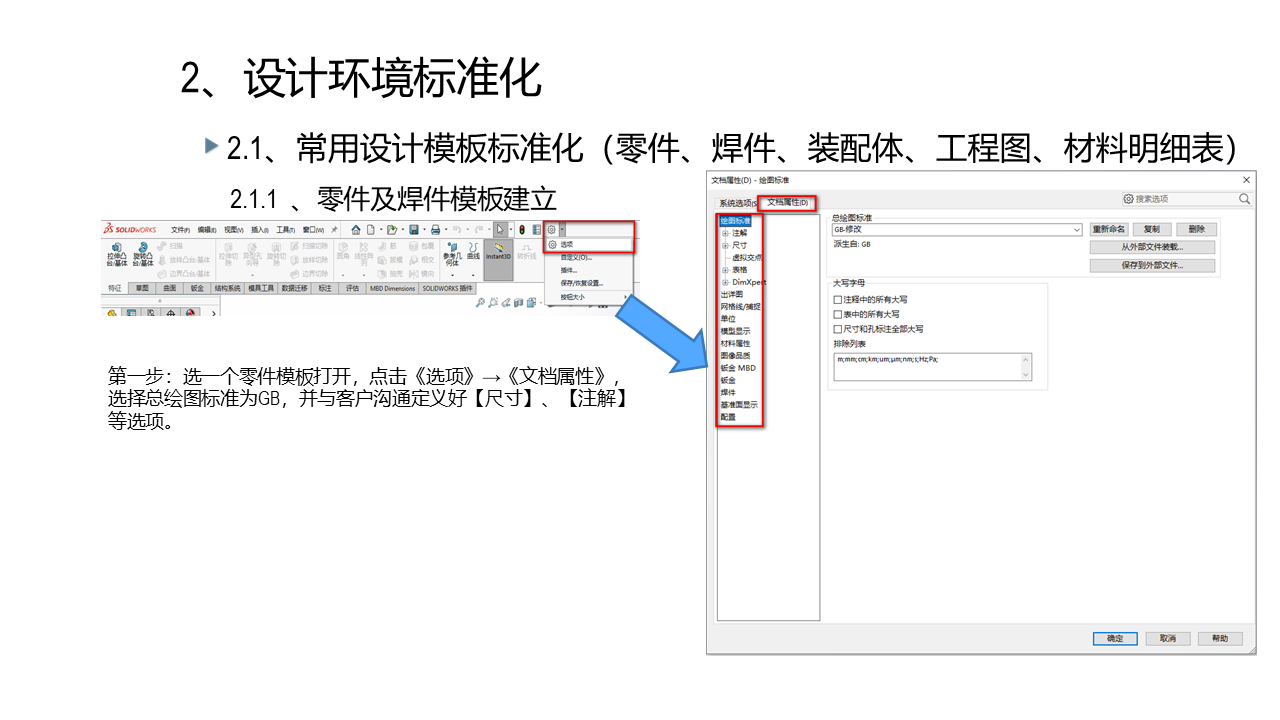Click the search magnifier in options dialog

(x=1244, y=199)
